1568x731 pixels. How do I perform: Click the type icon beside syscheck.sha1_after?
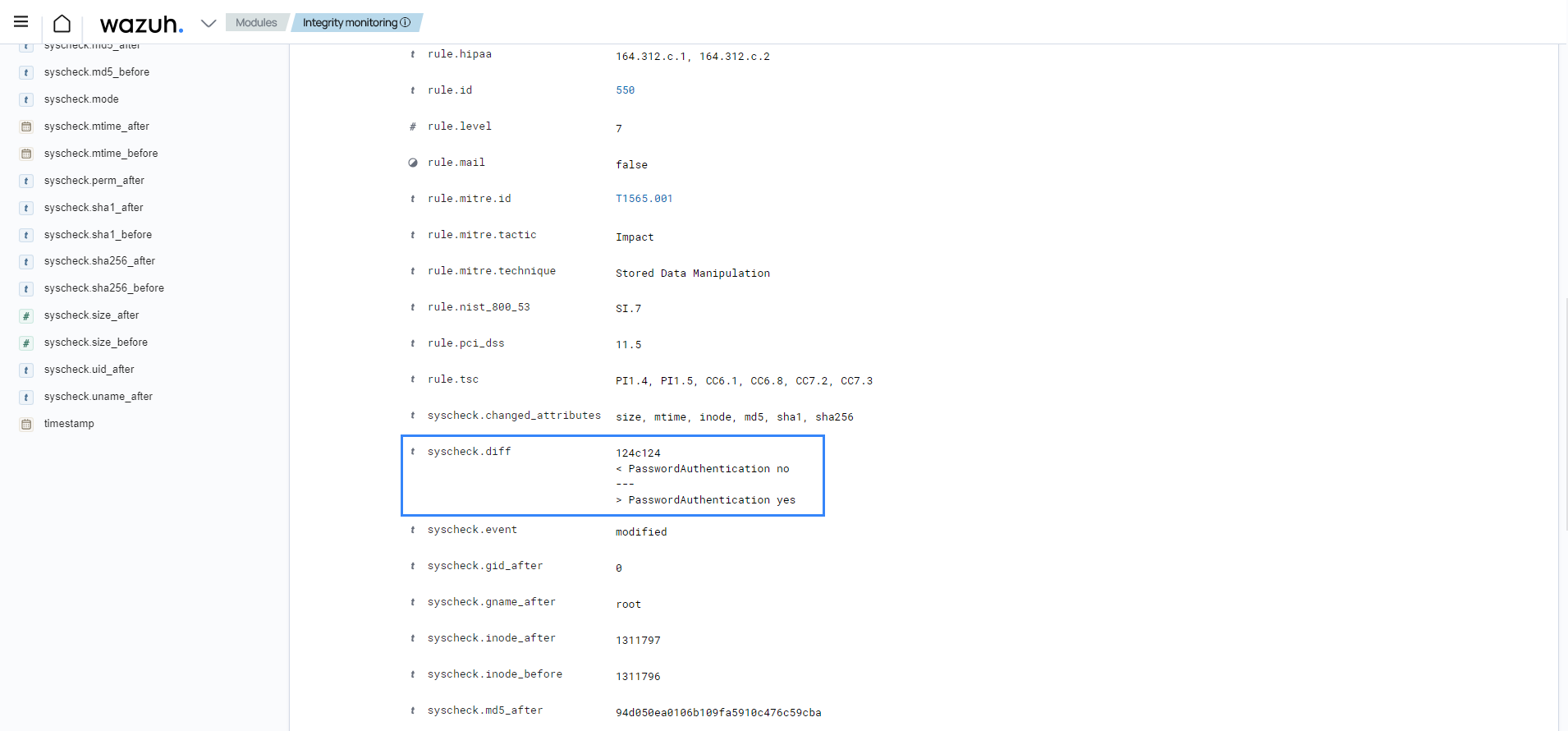coord(26,208)
